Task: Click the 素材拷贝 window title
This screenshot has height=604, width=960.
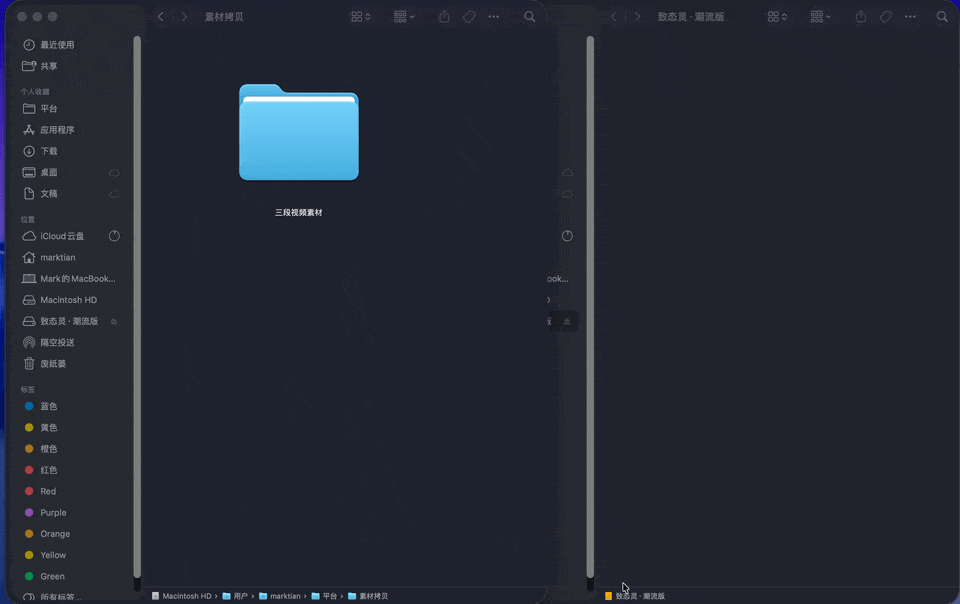Action: coord(224,17)
